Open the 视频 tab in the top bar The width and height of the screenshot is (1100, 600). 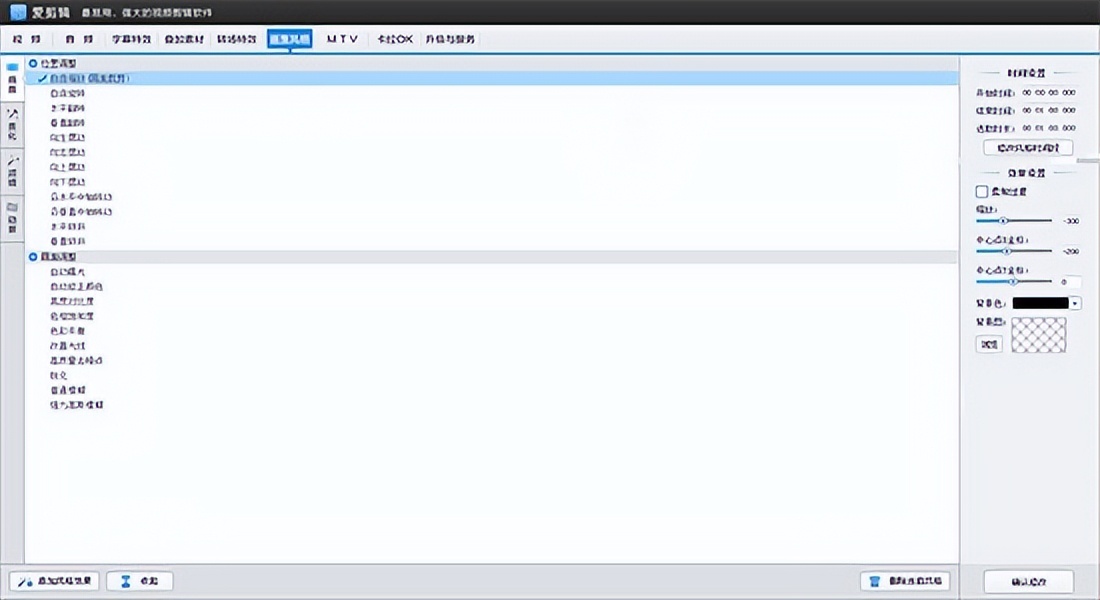[27, 39]
